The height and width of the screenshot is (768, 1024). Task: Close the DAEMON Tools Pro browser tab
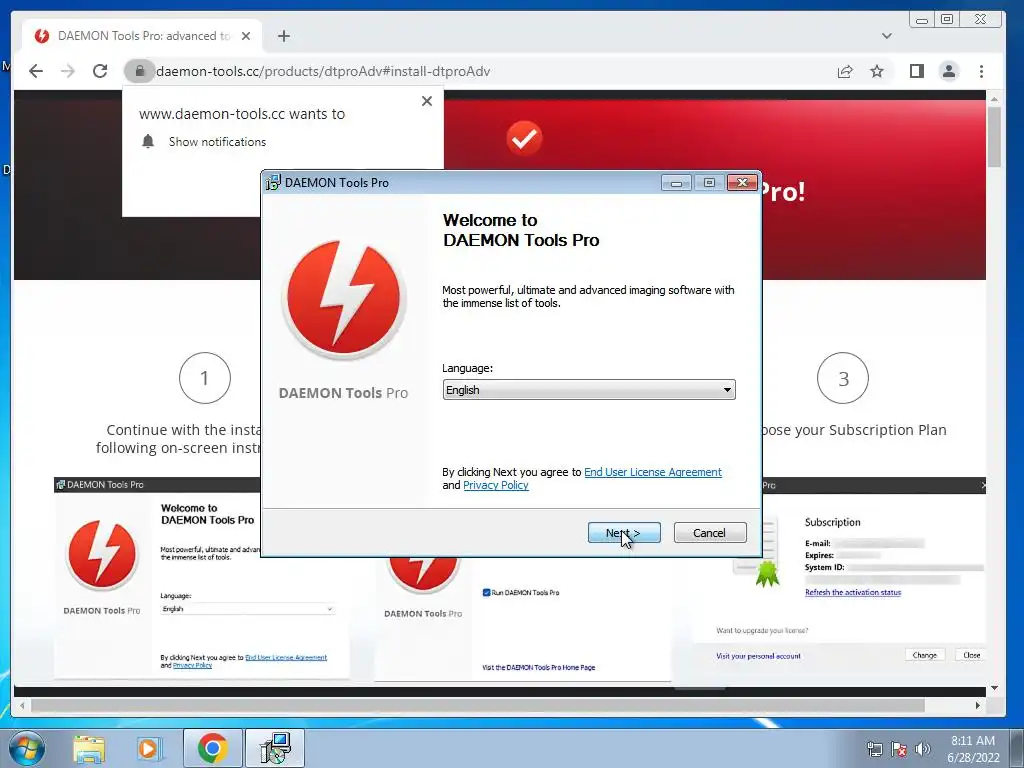pos(246,36)
